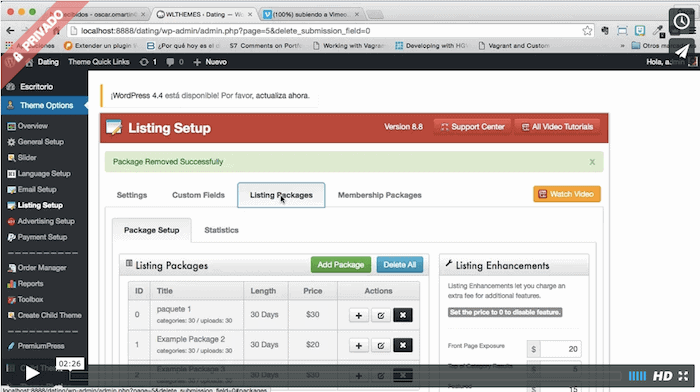Open the Extender un plugin bookmark
The width and height of the screenshot is (700, 392).
[100, 46]
